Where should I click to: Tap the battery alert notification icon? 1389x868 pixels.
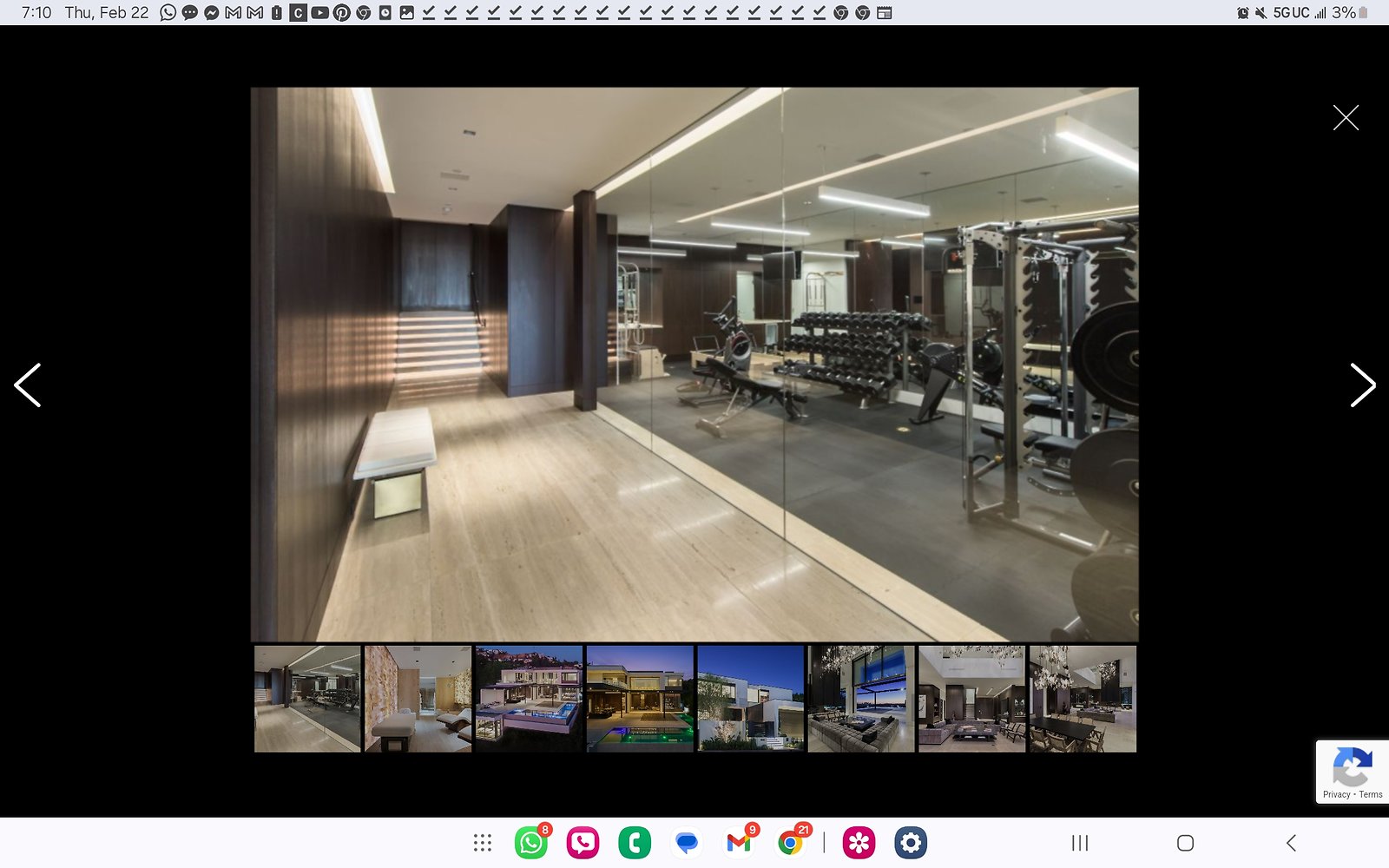(277, 12)
